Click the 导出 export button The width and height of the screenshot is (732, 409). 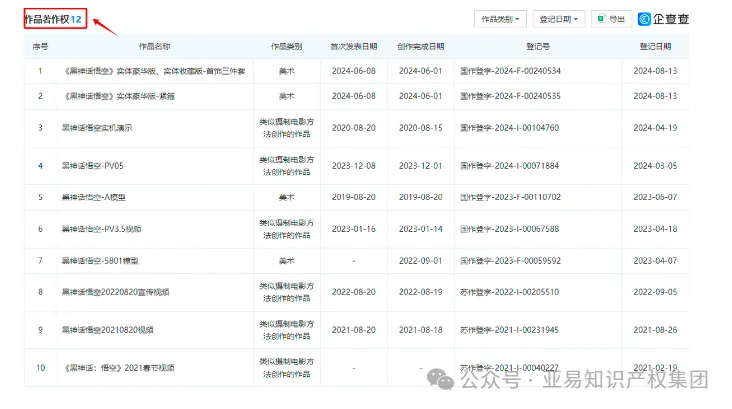611,19
